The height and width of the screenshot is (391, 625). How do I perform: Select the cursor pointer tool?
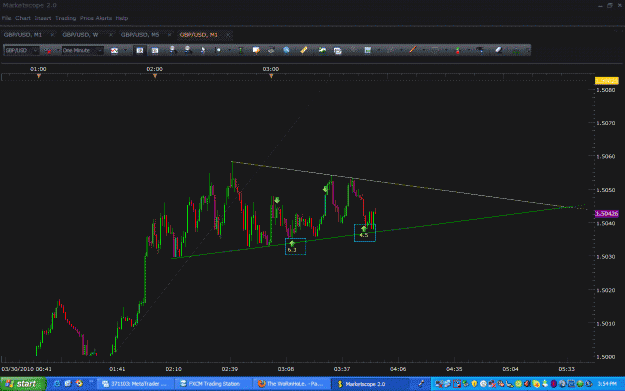(x=203, y=50)
